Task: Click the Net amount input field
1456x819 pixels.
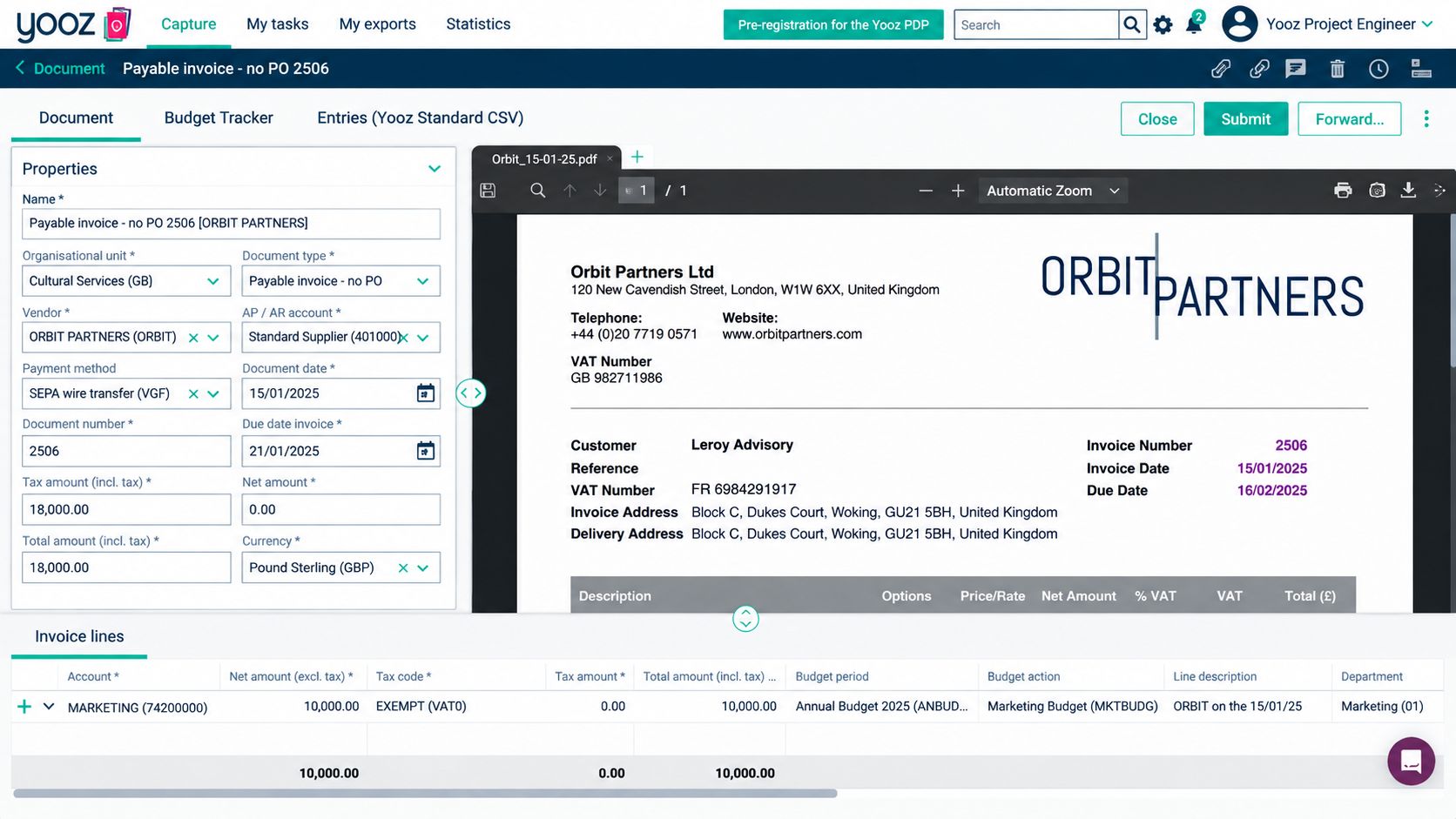Action: [340, 510]
